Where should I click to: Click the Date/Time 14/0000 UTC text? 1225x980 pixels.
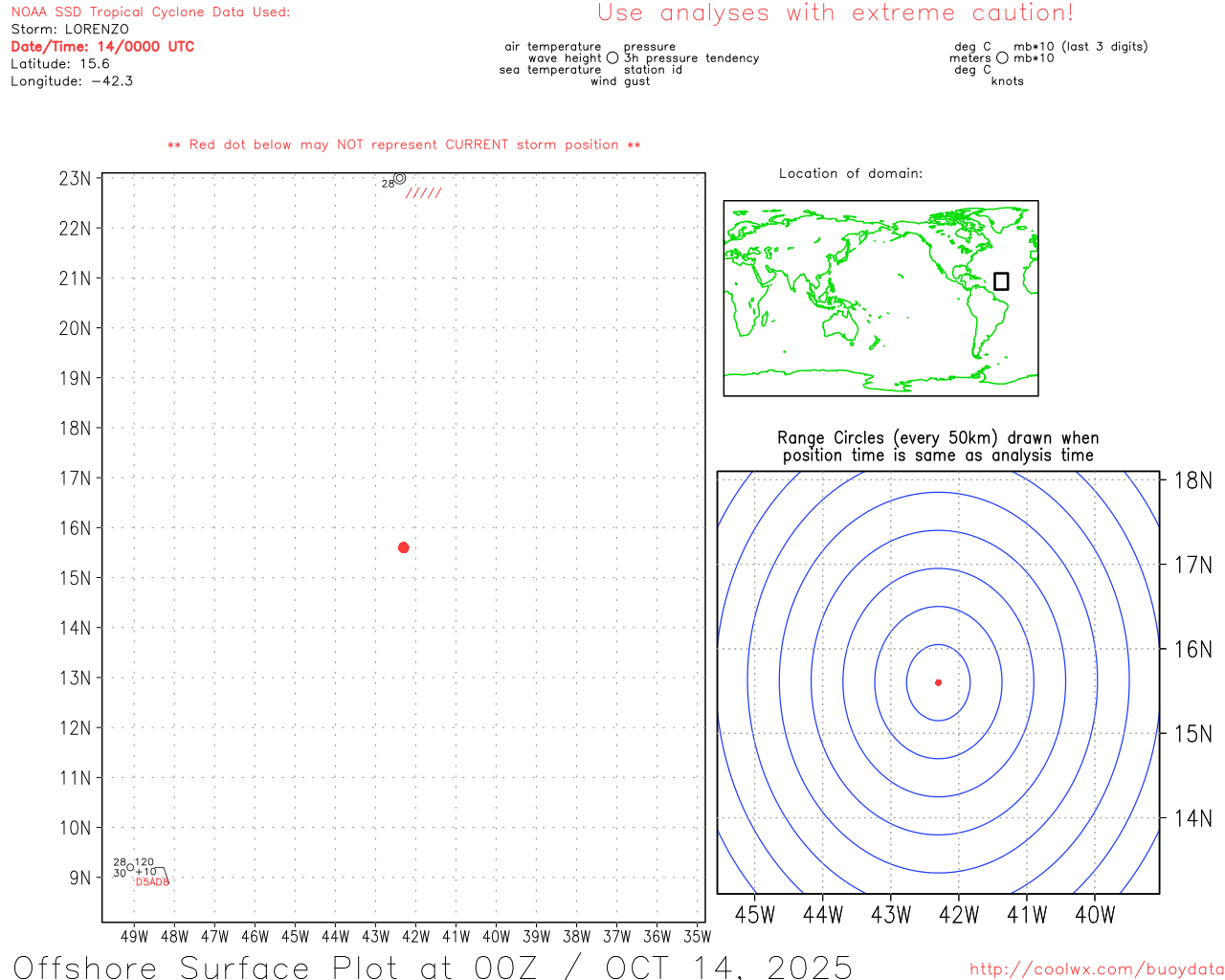[102, 47]
